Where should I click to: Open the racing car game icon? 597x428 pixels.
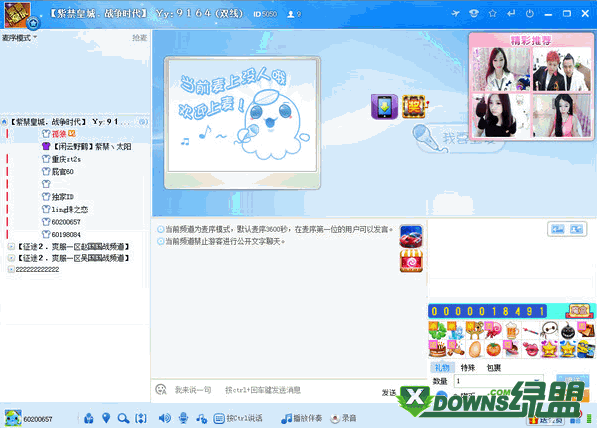click(x=411, y=236)
